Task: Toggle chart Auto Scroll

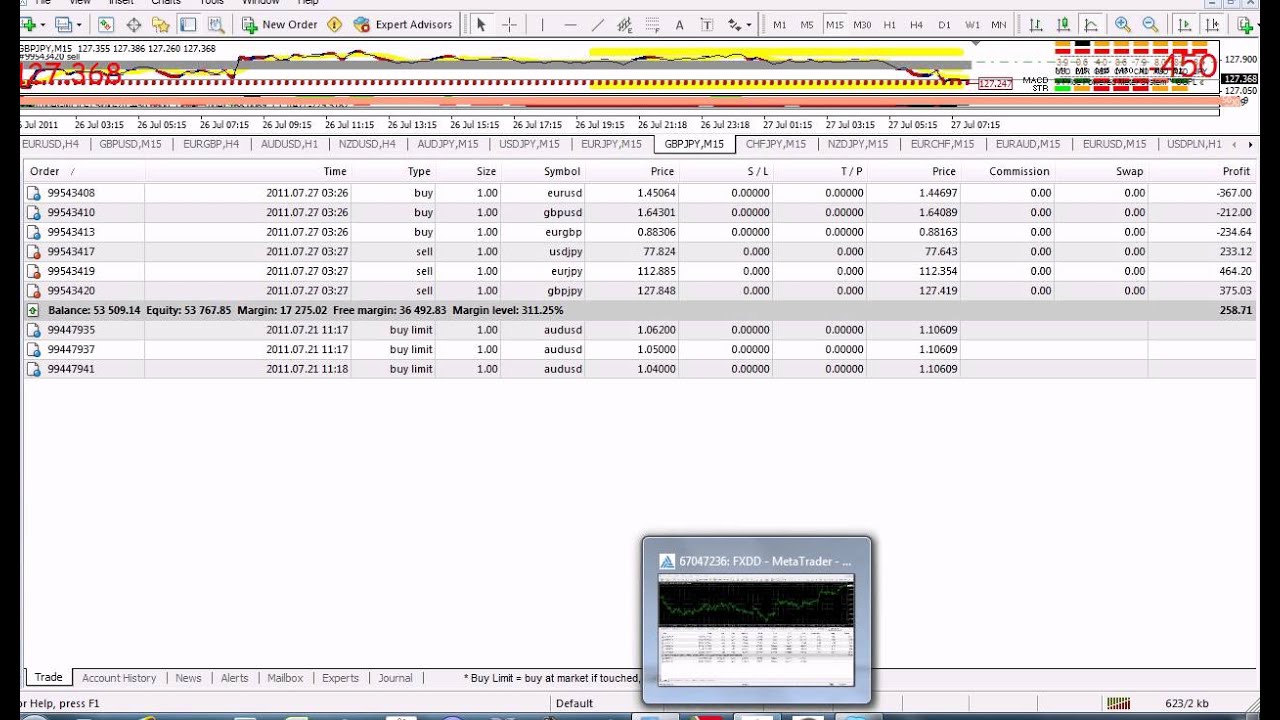Action: click(1185, 24)
